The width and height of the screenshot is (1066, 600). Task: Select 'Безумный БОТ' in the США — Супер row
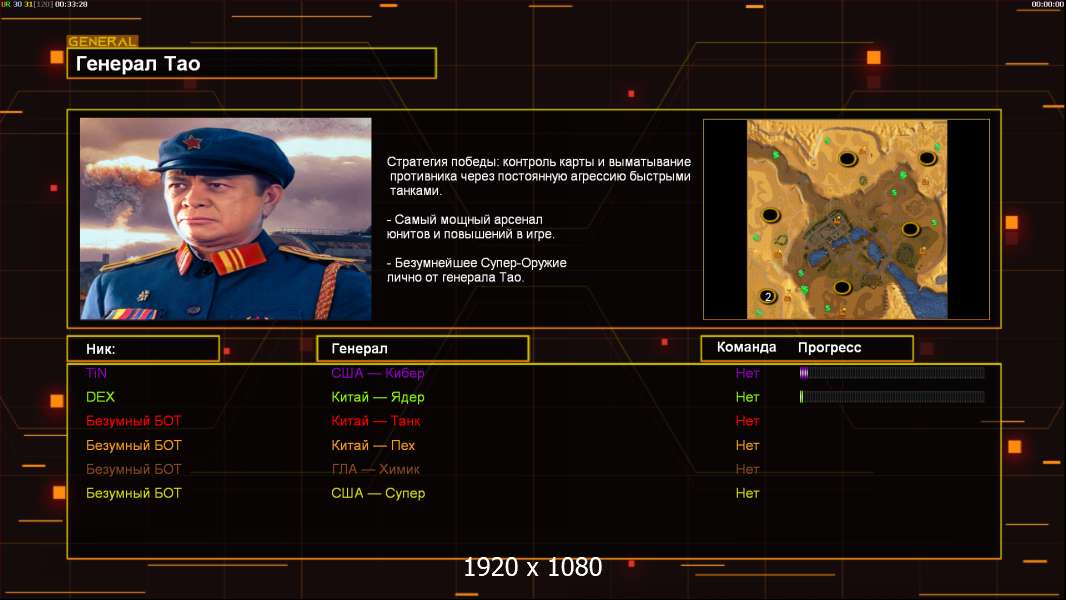click(133, 493)
